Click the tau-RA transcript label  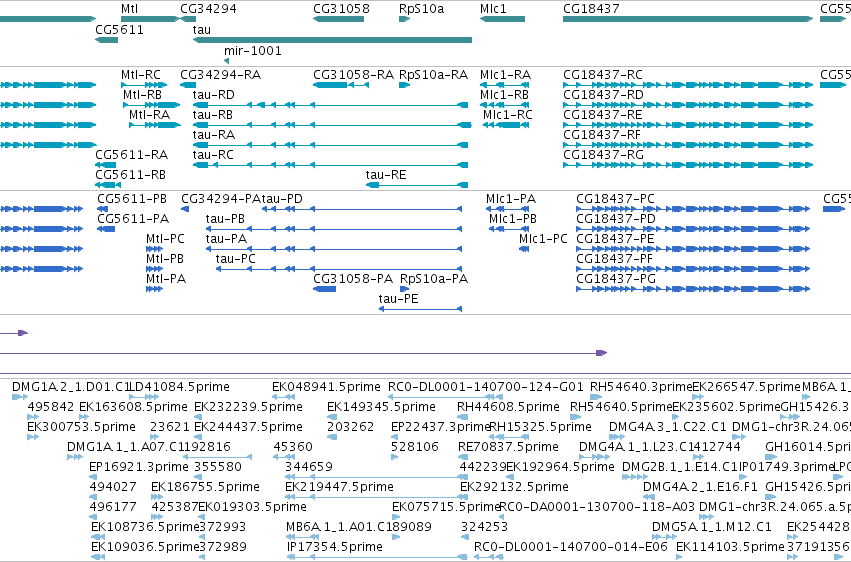click(214, 135)
